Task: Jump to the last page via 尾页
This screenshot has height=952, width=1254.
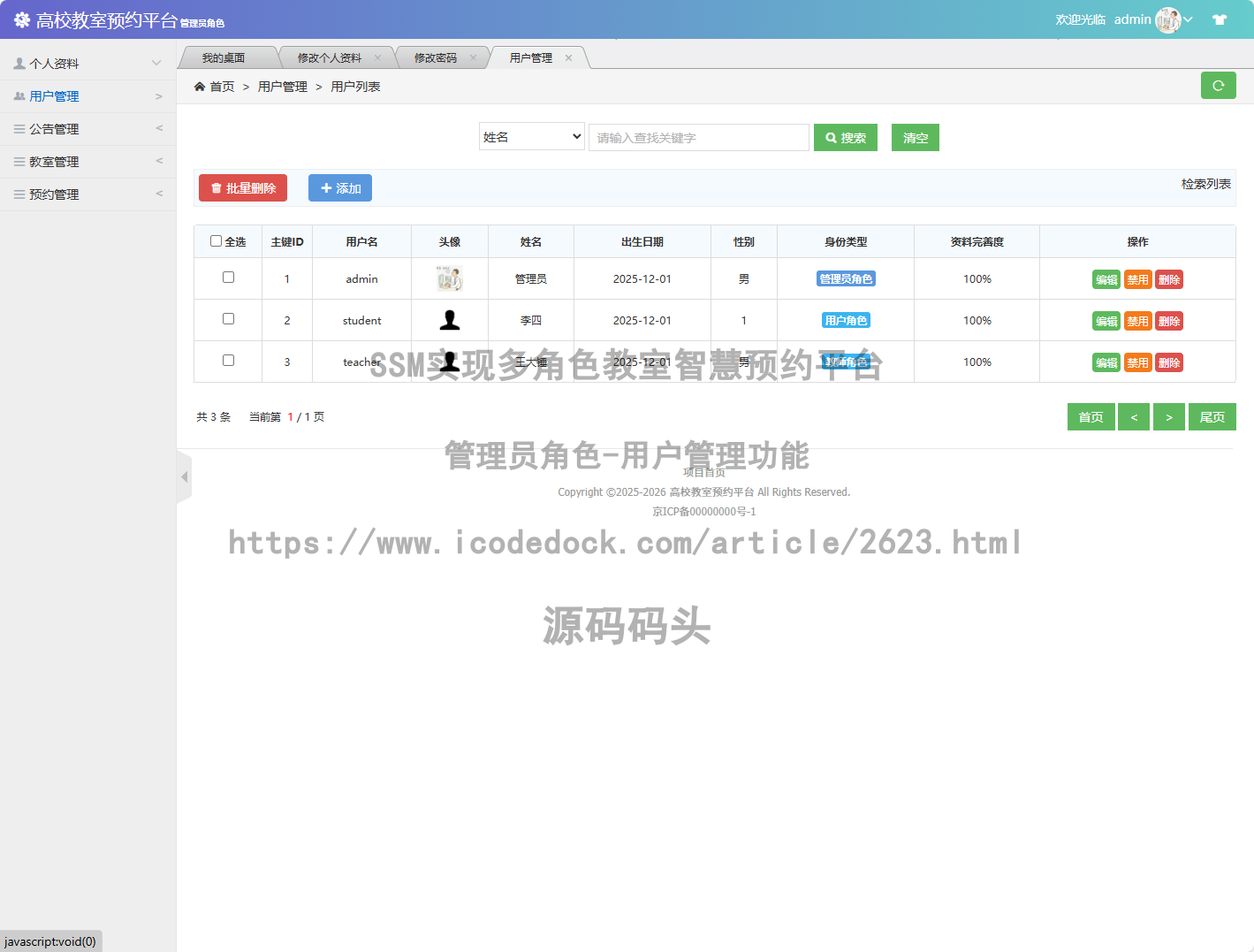Action: coord(1212,416)
